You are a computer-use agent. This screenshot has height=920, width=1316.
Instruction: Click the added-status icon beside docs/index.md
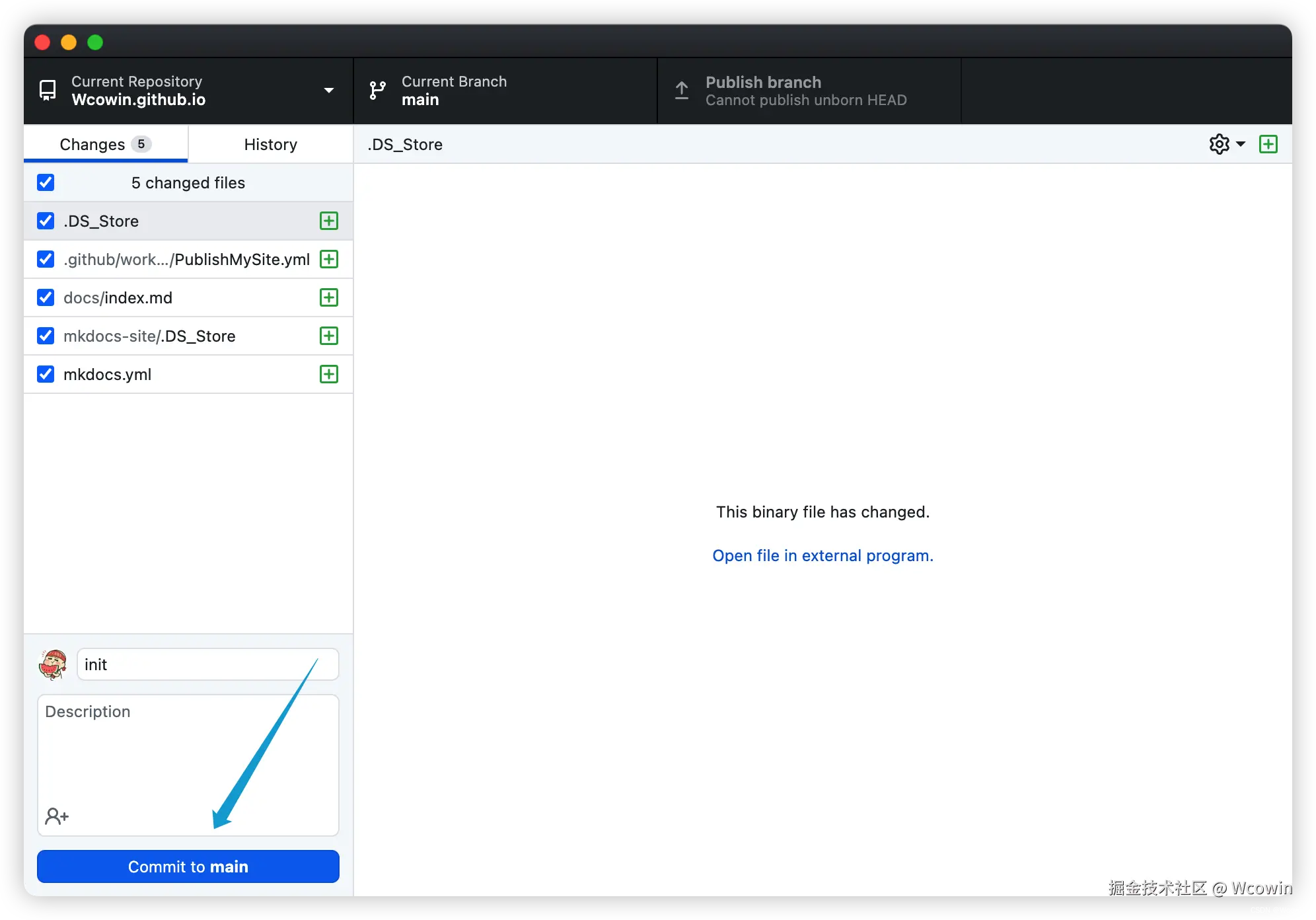[x=329, y=297]
